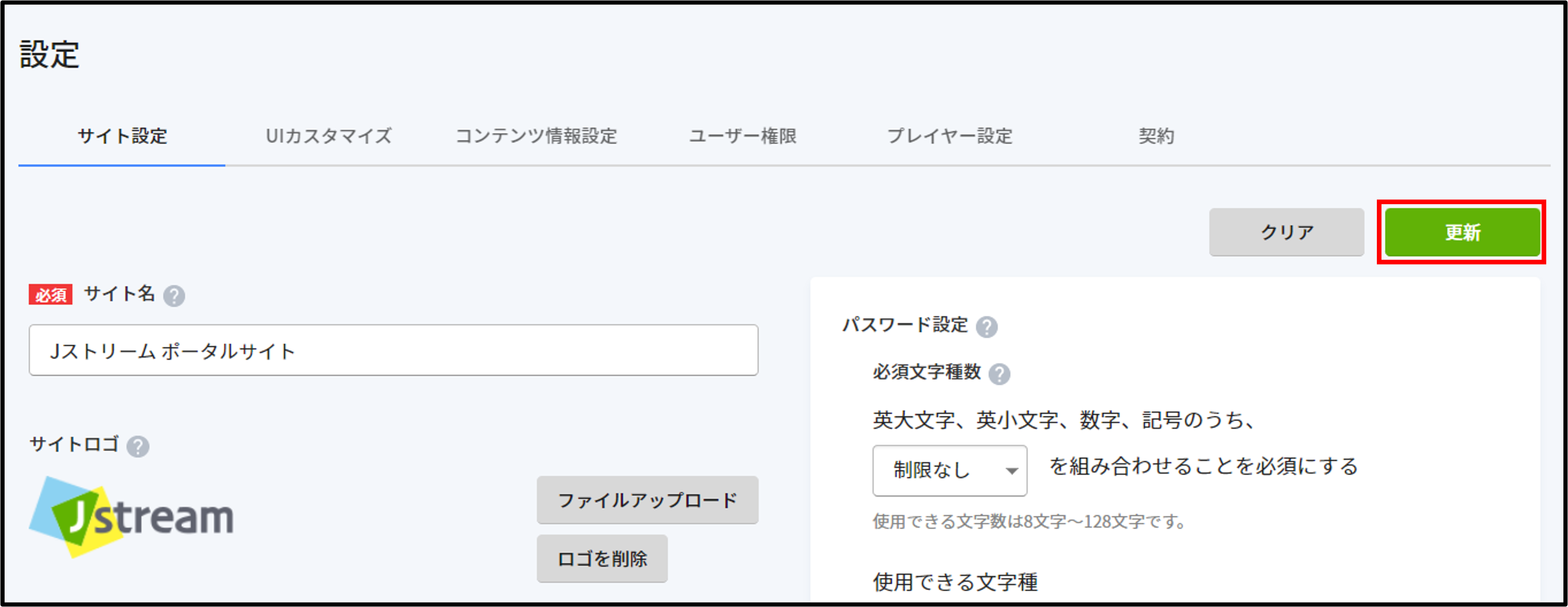Click the 設定 page heading

pos(50,55)
